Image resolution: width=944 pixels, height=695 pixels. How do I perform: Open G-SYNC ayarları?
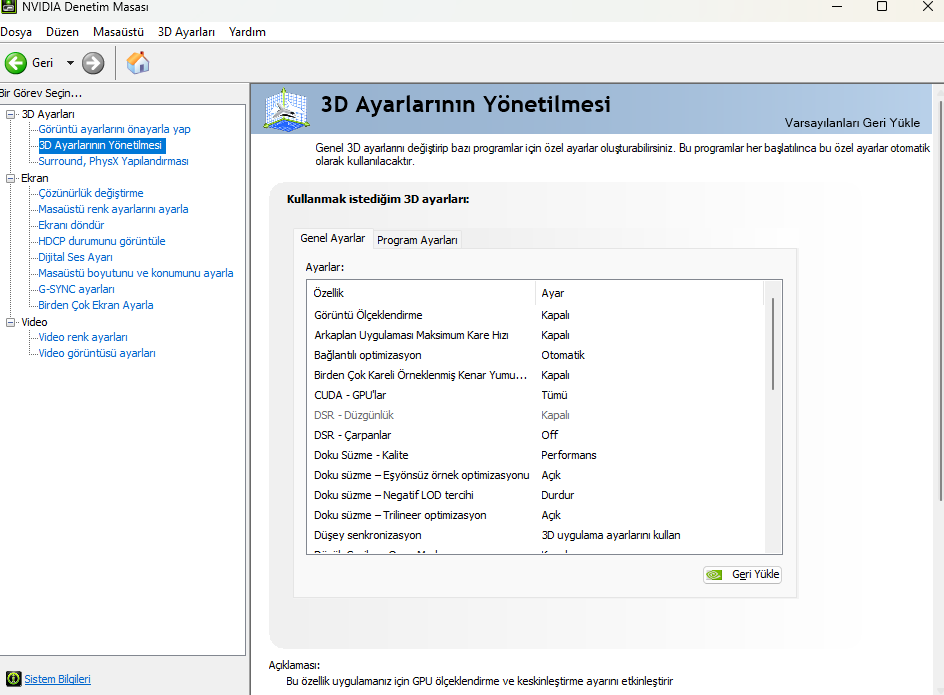tap(76, 289)
